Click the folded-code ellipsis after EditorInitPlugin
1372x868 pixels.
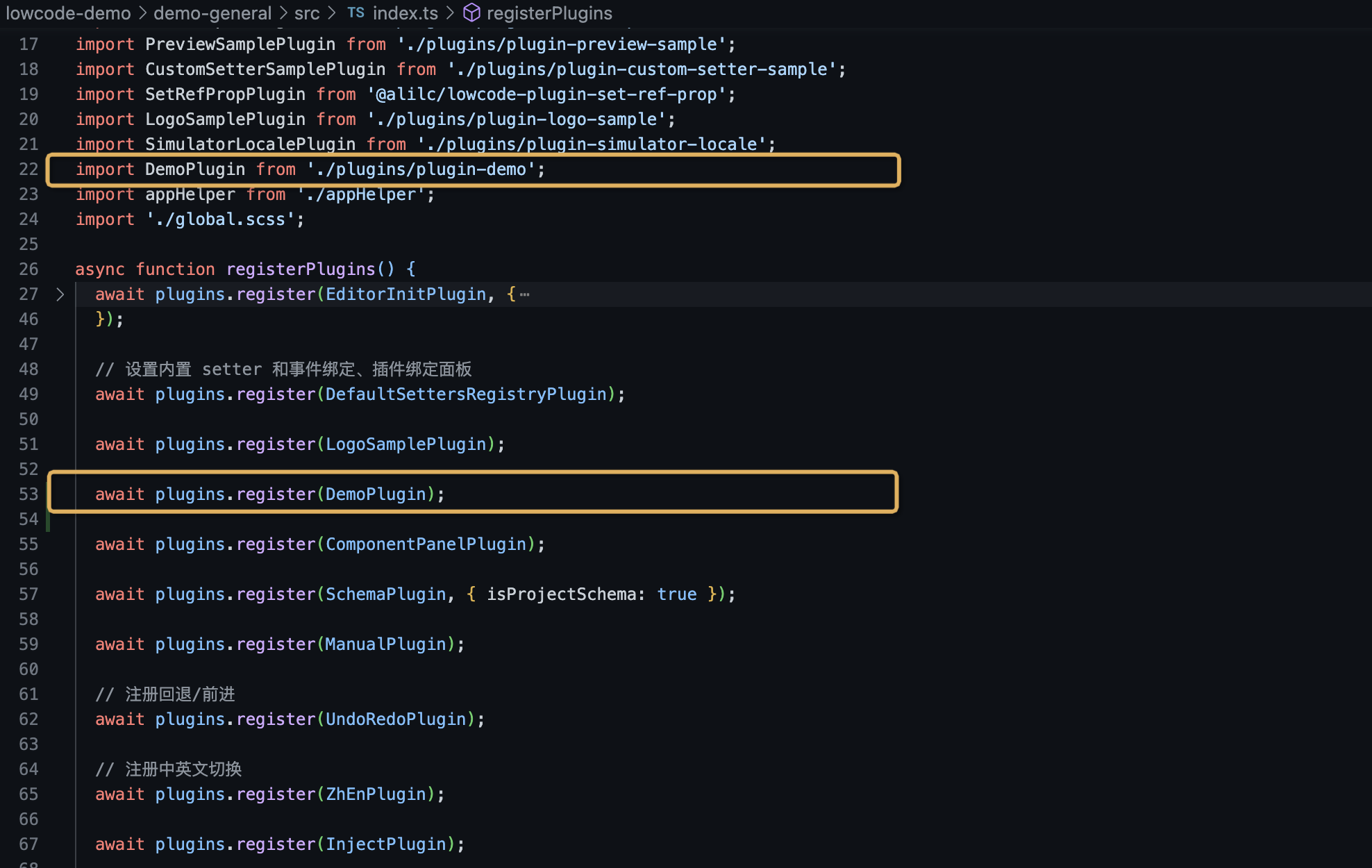(525, 294)
